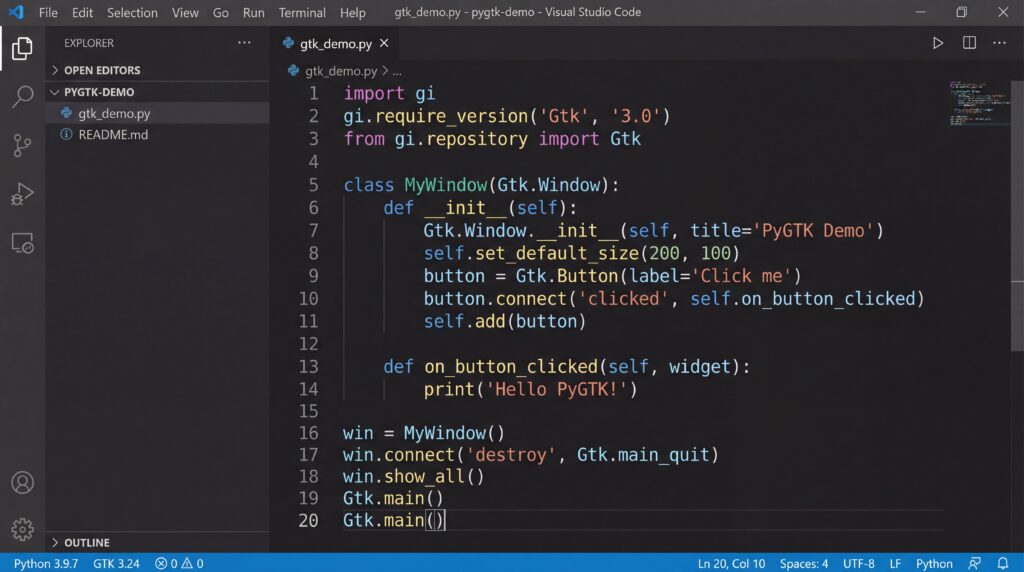1024x572 pixels.
Task: Open the Search view in activity bar
Action: tap(22, 97)
